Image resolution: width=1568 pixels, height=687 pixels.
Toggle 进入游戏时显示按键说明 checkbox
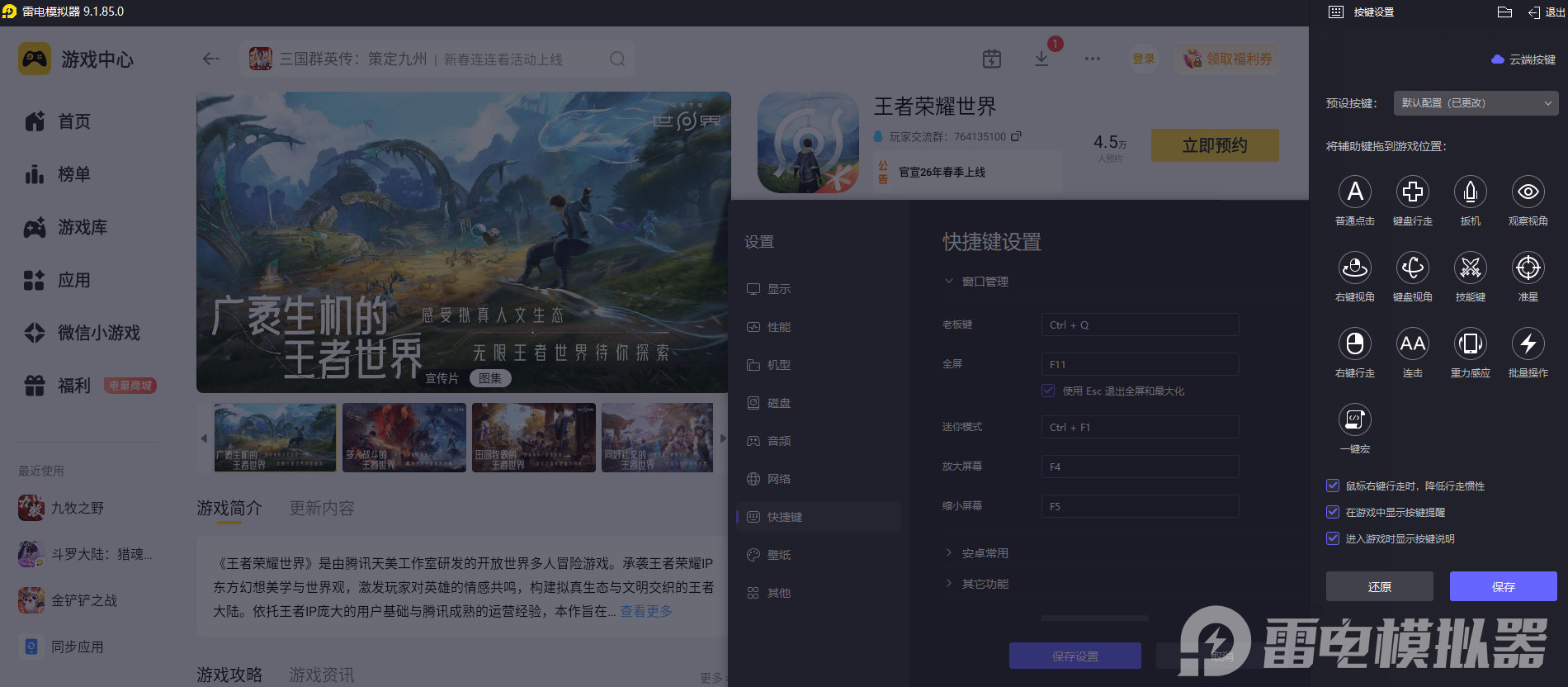point(1333,538)
